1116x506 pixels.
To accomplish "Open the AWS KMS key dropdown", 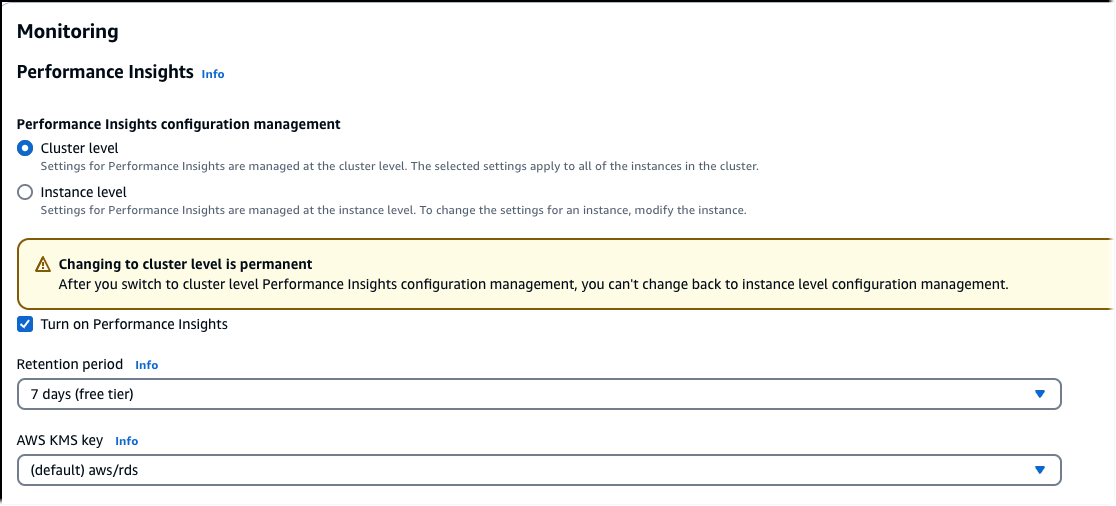I will pyautogui.click(x=539, y=470).
